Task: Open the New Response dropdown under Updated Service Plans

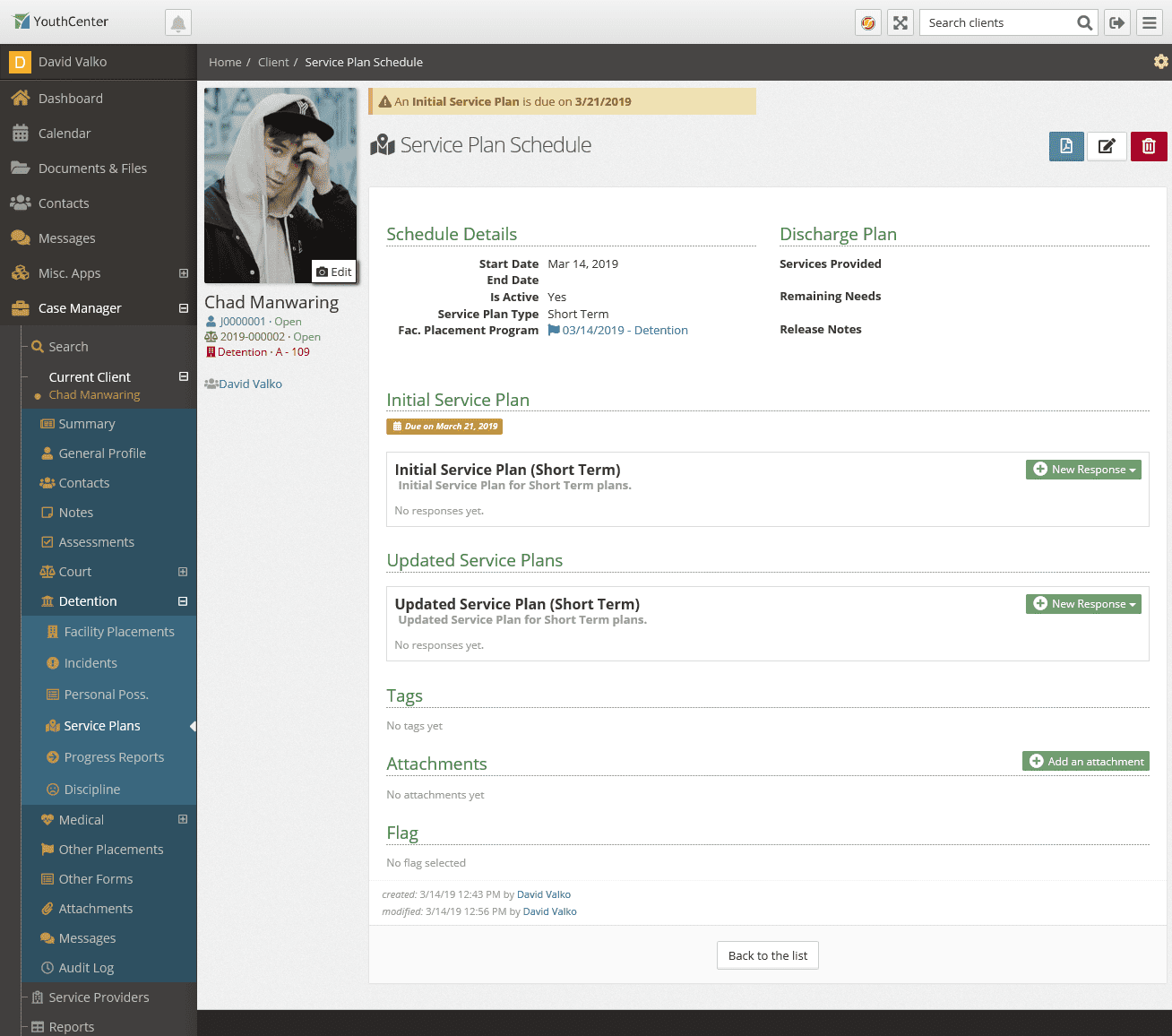Action: 1083,603
